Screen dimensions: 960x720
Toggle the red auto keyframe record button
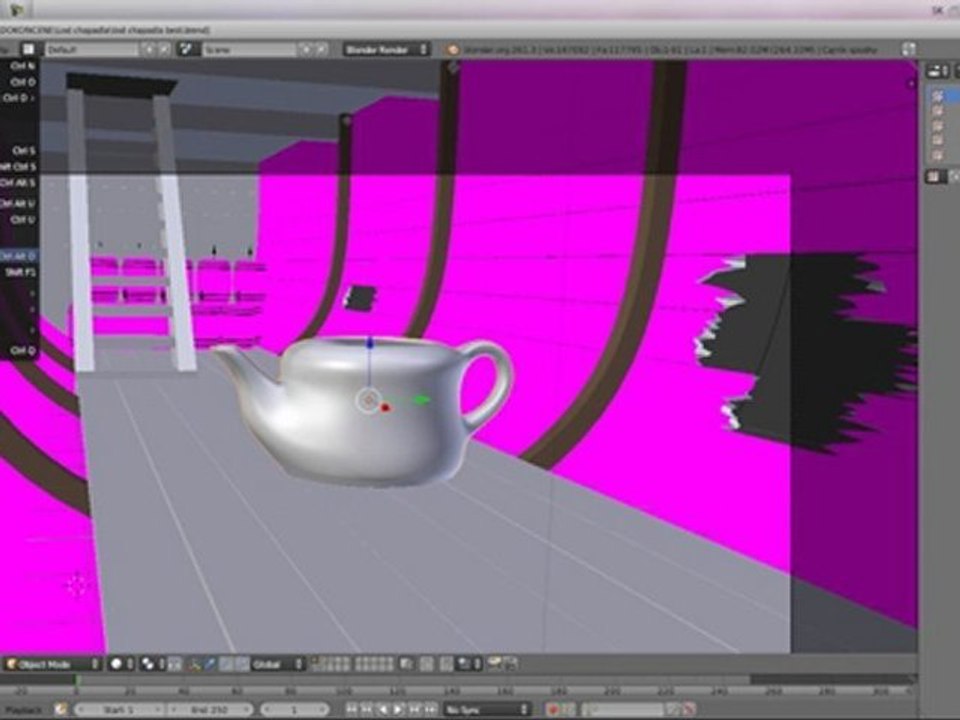(553, 710)
